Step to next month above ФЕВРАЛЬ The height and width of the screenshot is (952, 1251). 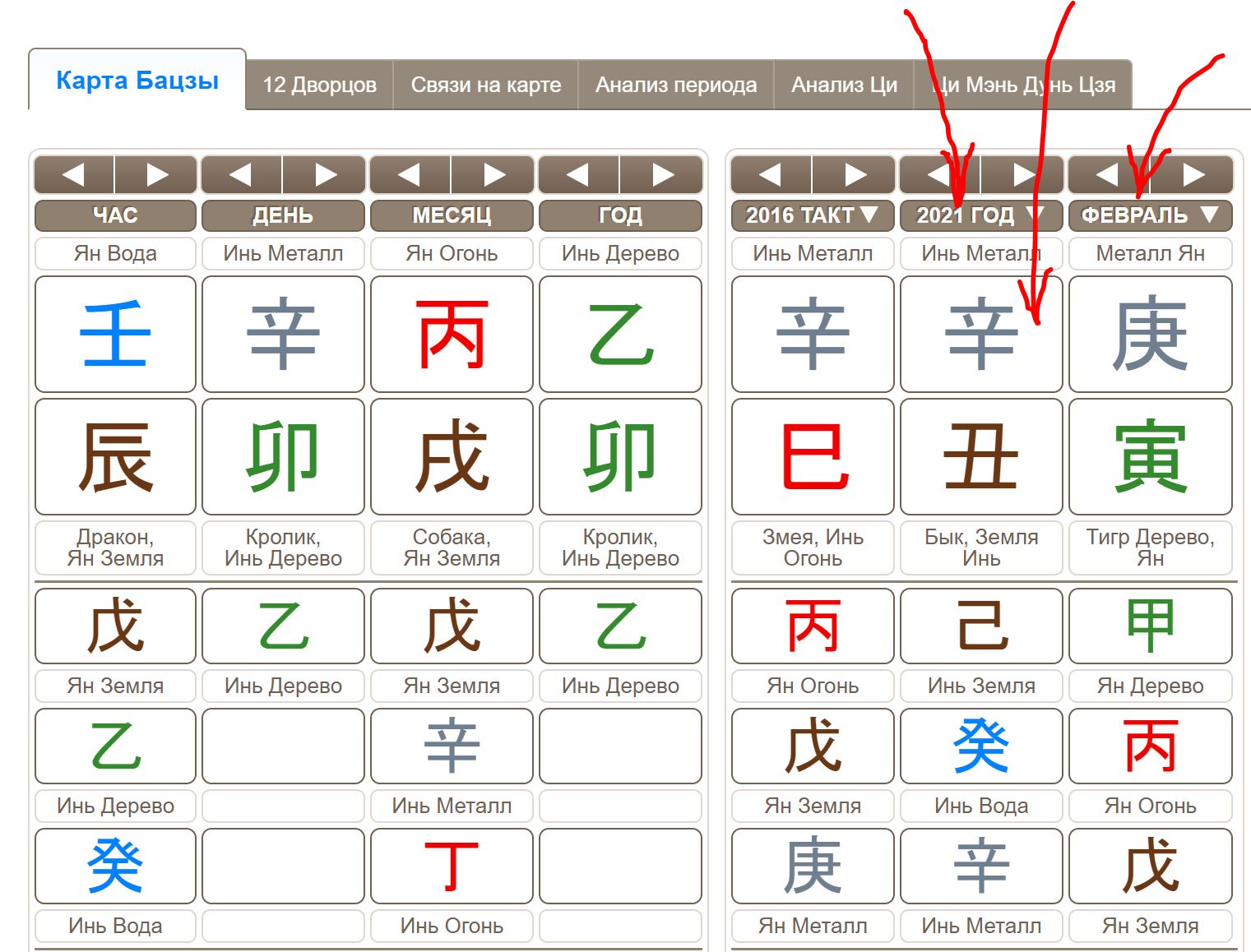click(1193, 174)
